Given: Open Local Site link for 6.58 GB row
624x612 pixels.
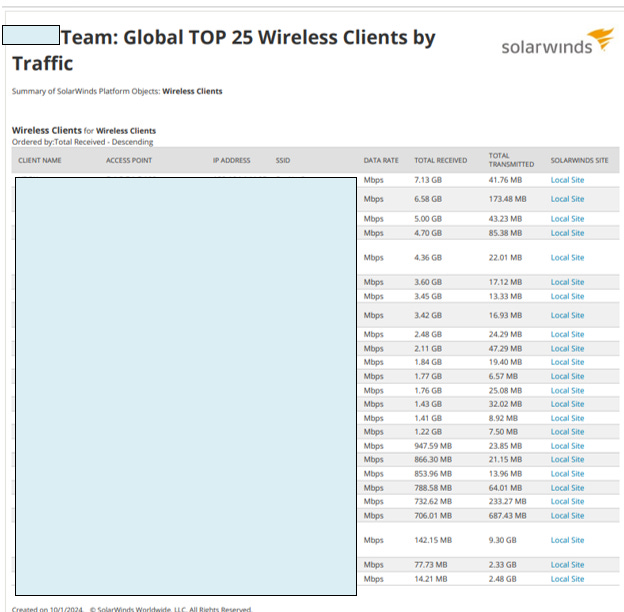Looking at the screenshot, I should tap(567, 199).
